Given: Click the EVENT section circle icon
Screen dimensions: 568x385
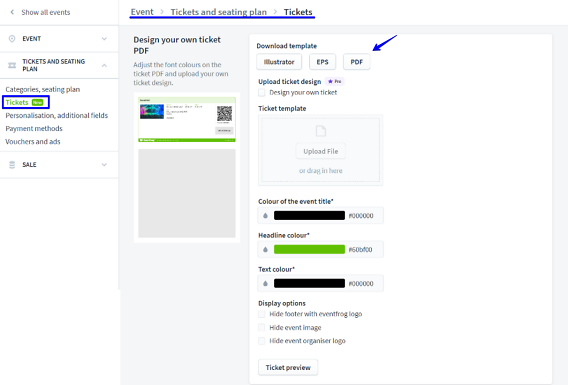Looking at the screenshot, I should [x=12, y=38].
